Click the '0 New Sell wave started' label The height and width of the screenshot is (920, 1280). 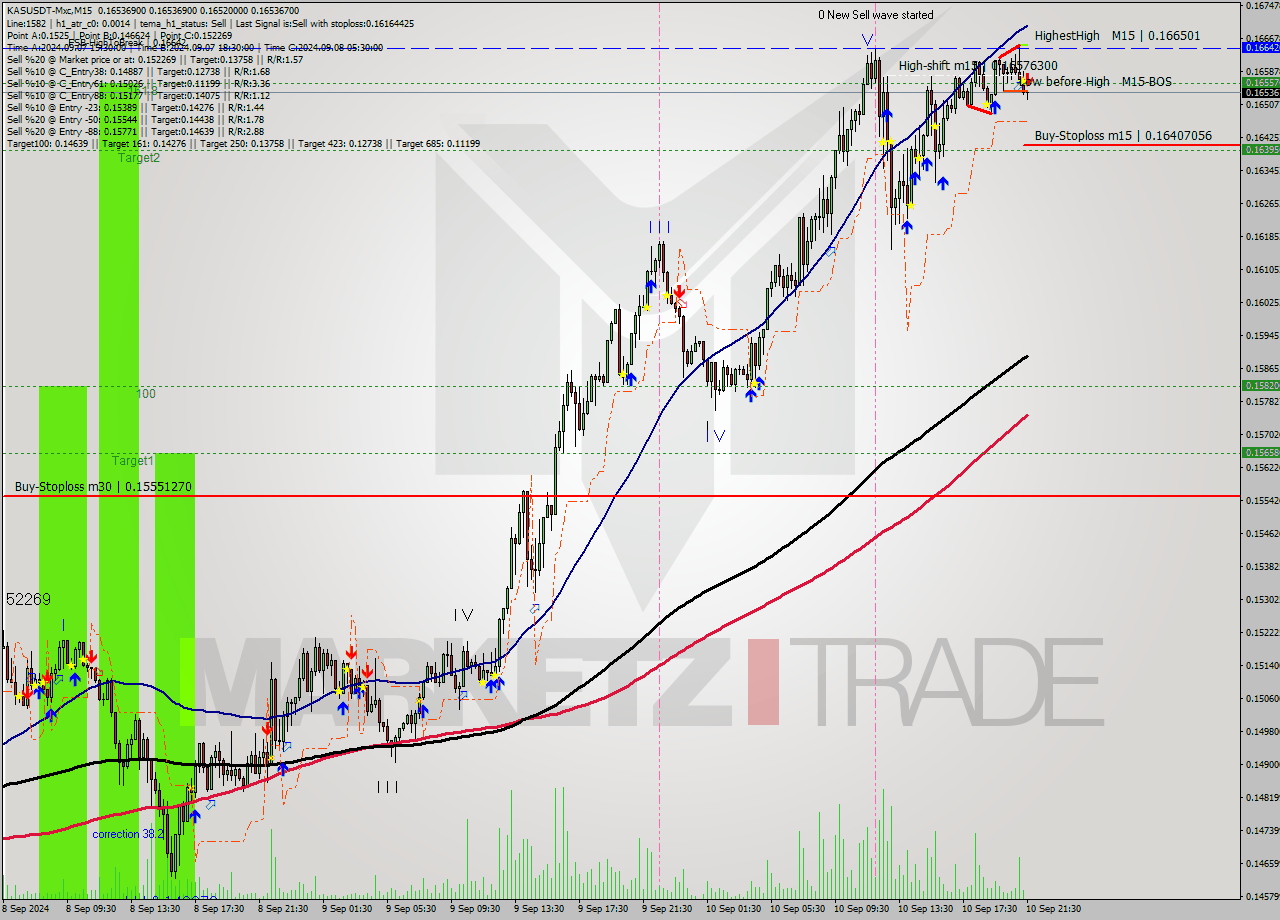click(876, 15)
